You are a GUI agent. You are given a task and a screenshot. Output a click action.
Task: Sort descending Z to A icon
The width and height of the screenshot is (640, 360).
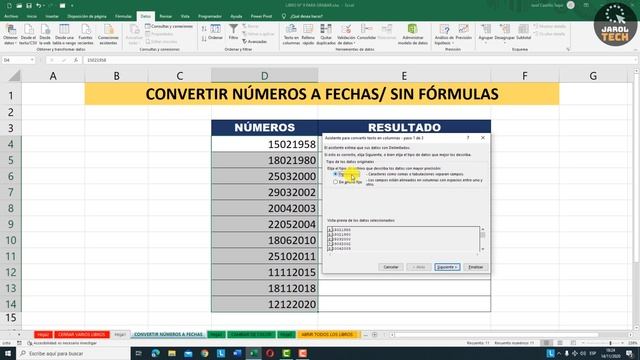(x=204, y=39)
